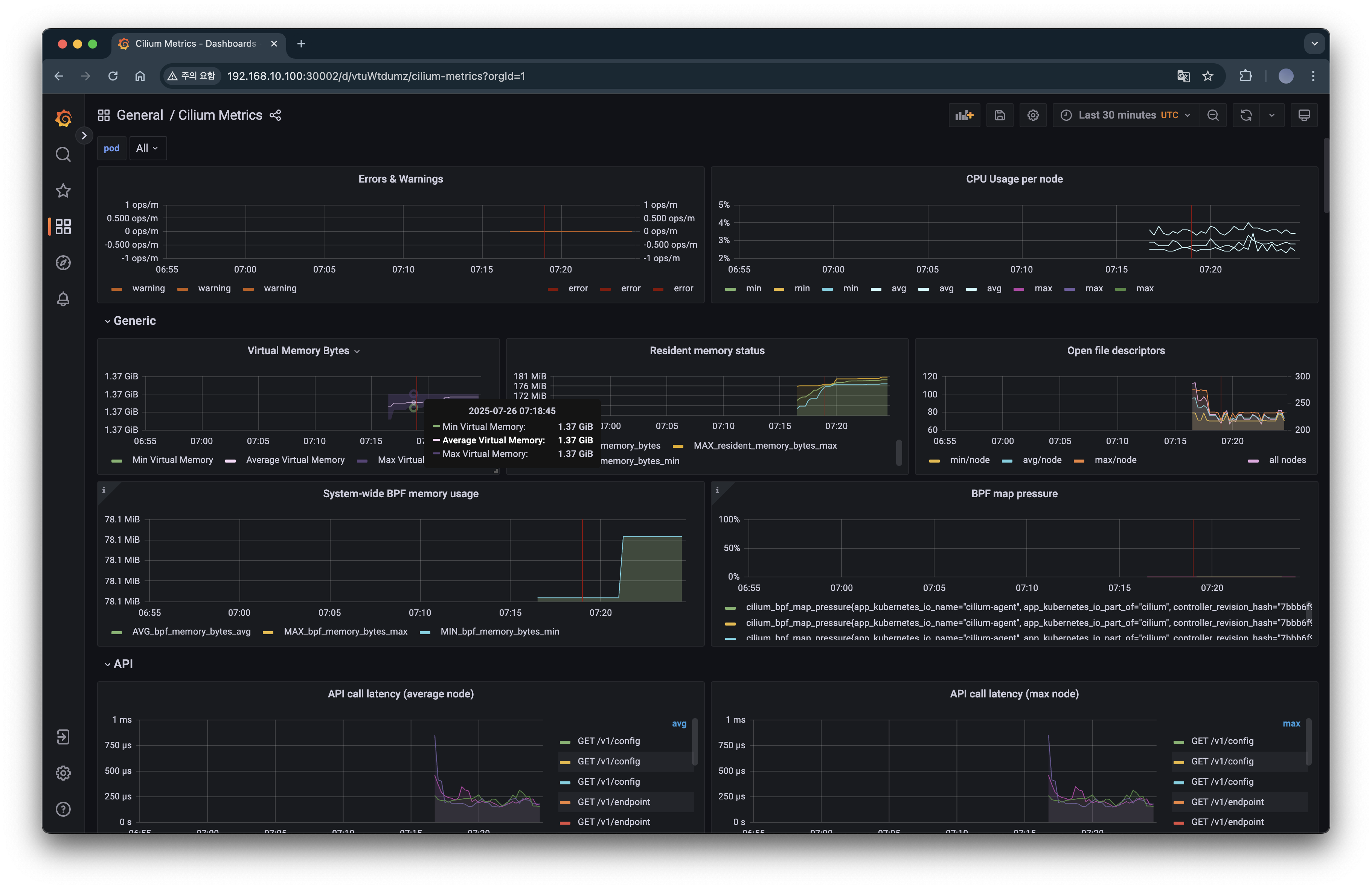1372x889 pixels.
Task: Collapse the Generic row section
Action: [134, 321]
